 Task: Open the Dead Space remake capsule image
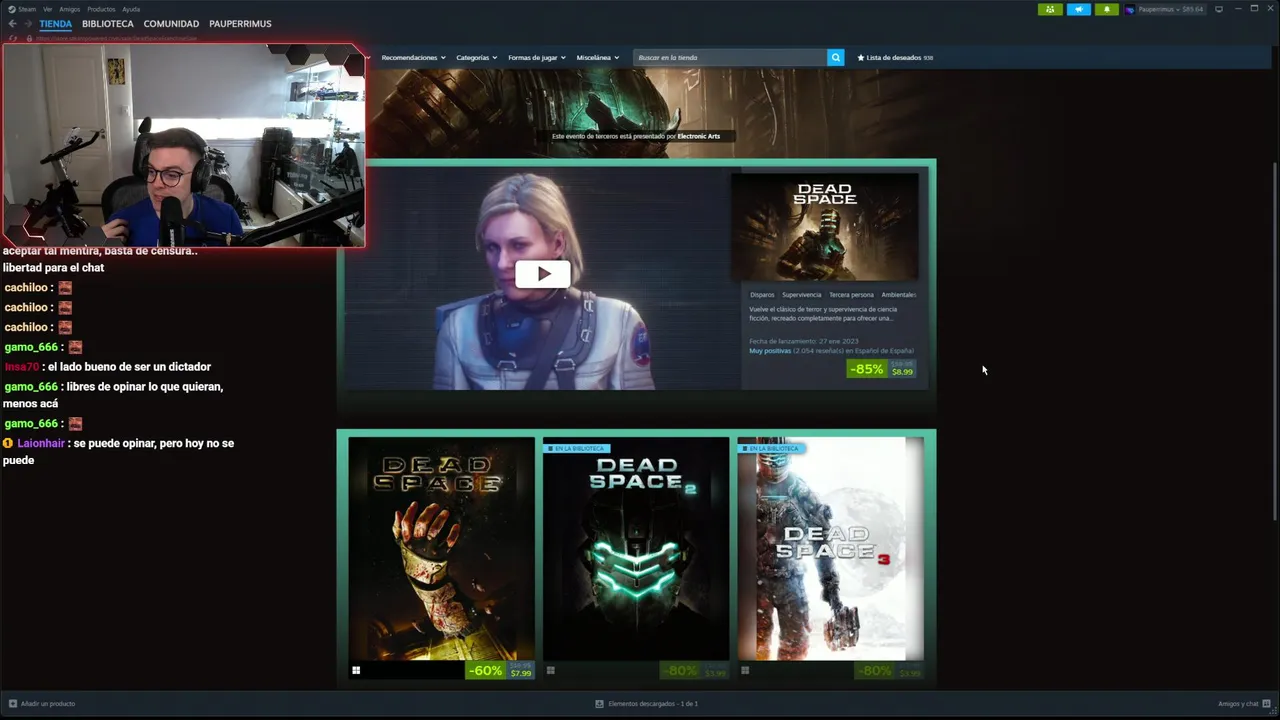click(825, 227)
